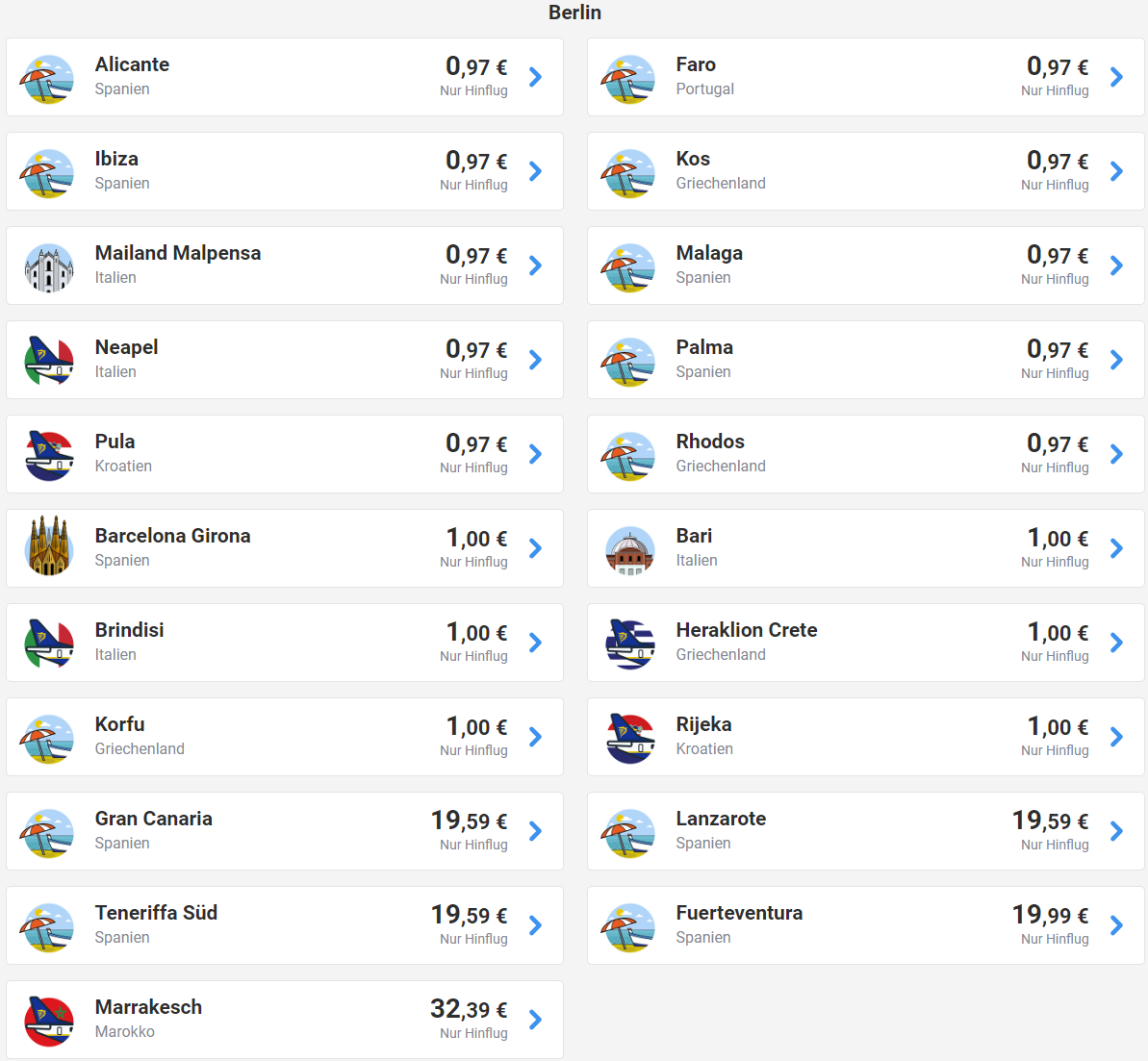Click the Greek flag plane icon for Heraklion Crete
The image size is (1148, 1061).
(x=629, y=644)
